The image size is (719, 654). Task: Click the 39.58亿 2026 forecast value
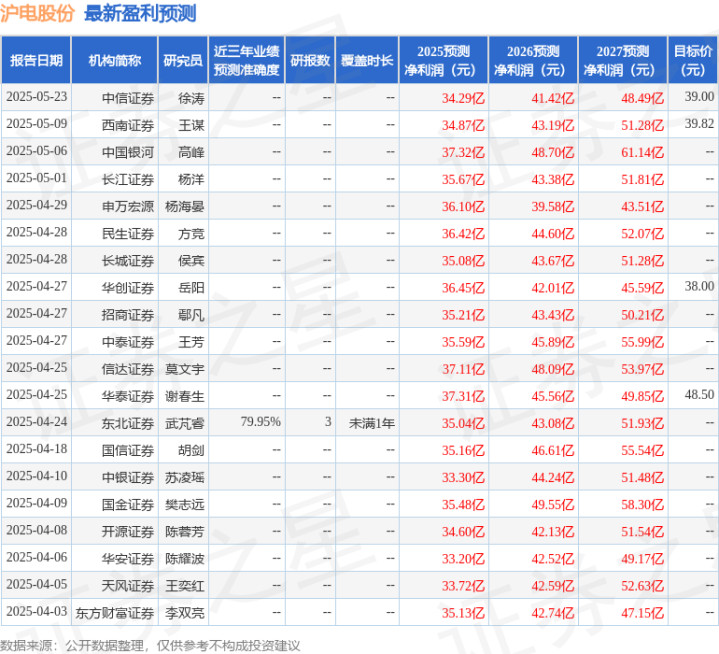[553, 206]
